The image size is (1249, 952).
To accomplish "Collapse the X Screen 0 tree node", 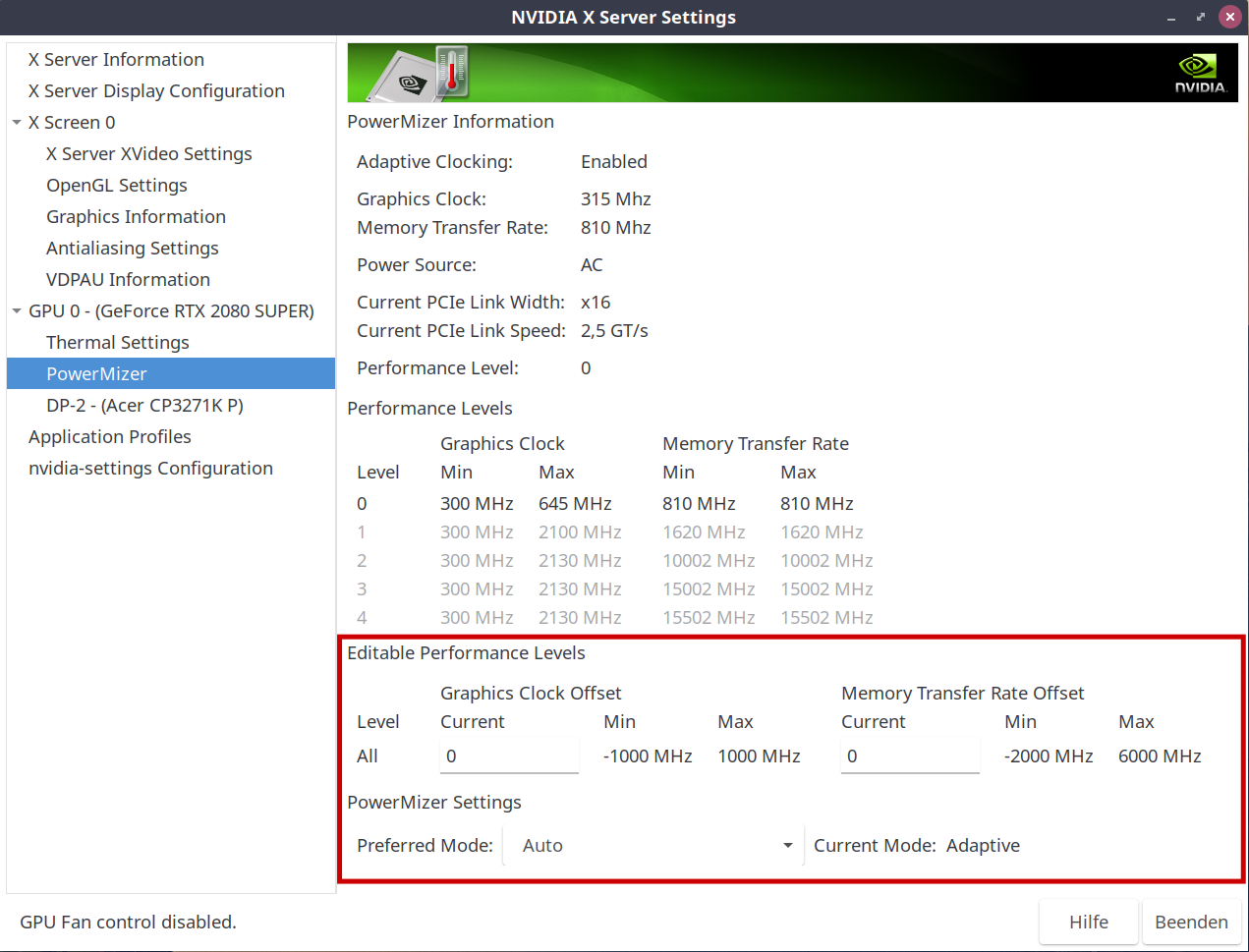I will (x=17, y=123).
